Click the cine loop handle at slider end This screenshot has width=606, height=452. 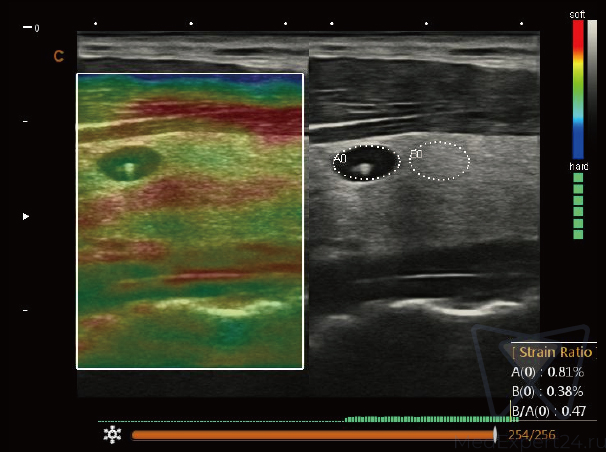[x=496, y=435]
